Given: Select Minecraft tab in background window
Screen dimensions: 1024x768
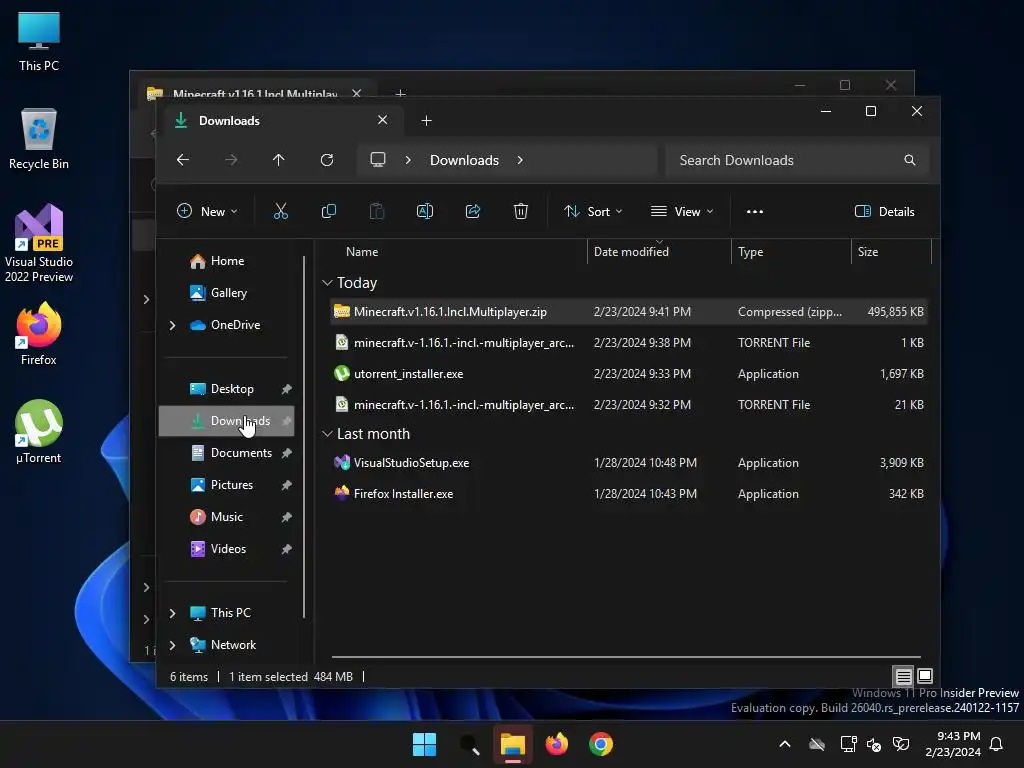Looking at the screenshot, I should (255, 93).
